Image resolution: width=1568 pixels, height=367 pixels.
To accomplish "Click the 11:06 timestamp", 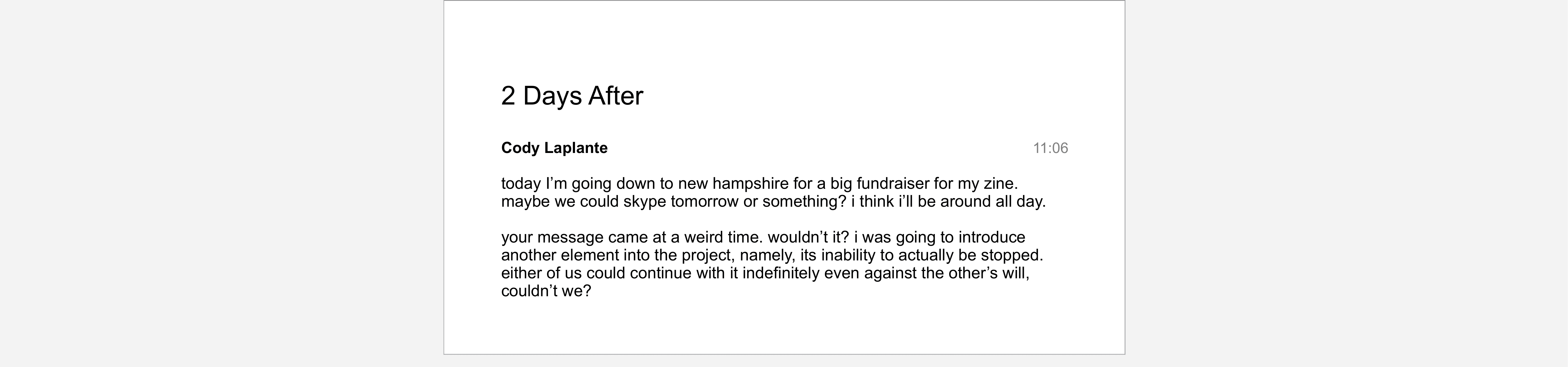I will (x=1050, y=148).
